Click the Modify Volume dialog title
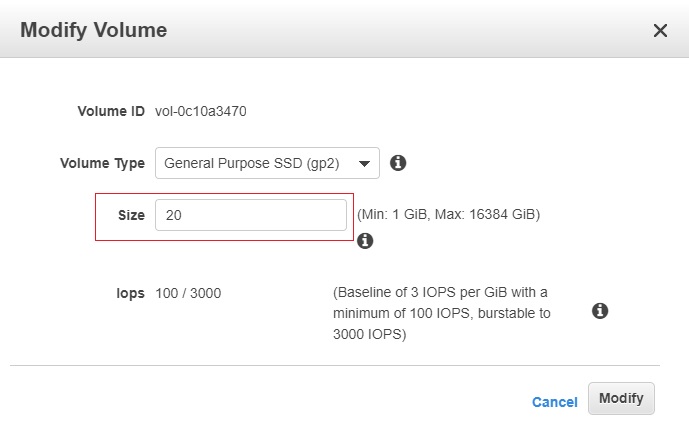 pyautogui.click(x=94, y=30)
